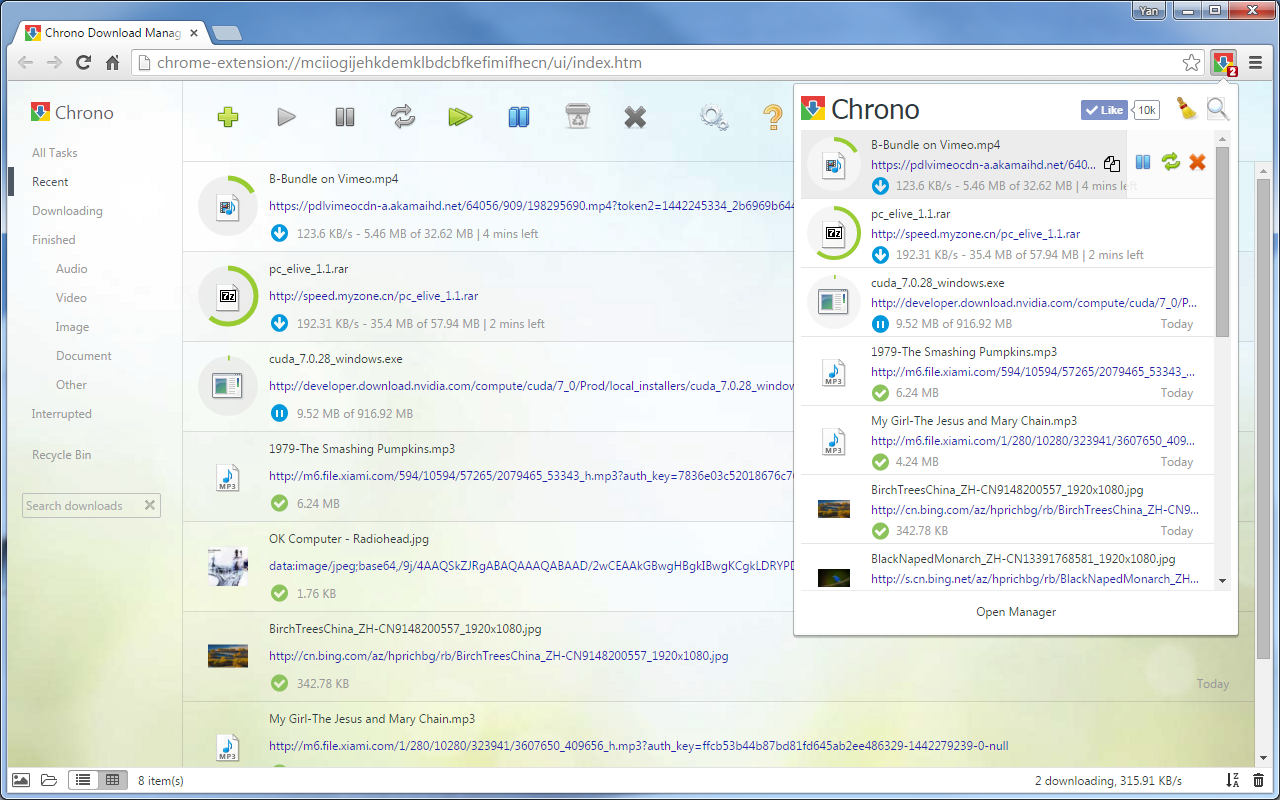
Task: Open Chrono settings with the gear icon
Action: [713, 117]
